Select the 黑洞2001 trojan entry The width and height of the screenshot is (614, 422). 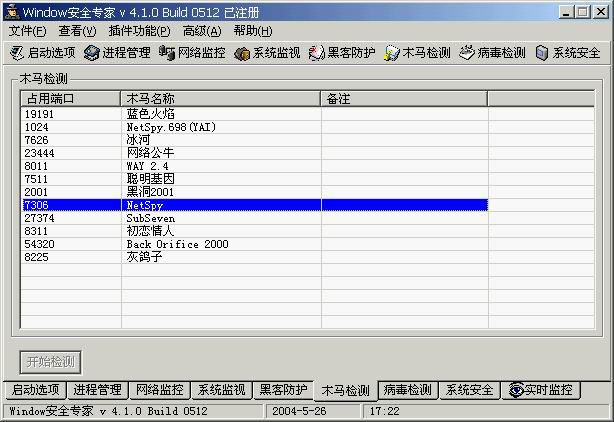pos(255,192)
